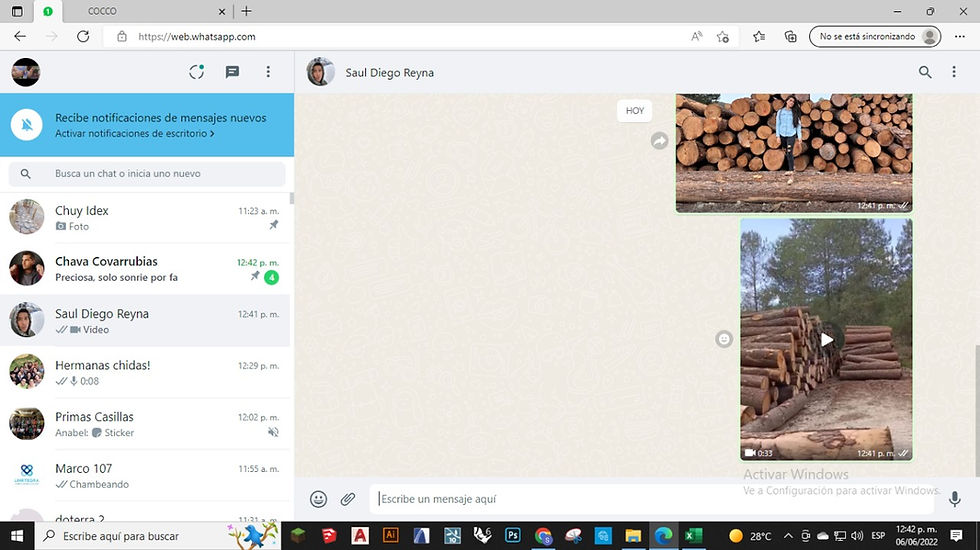Open Illustrator from the taskbar

[391, 536]
